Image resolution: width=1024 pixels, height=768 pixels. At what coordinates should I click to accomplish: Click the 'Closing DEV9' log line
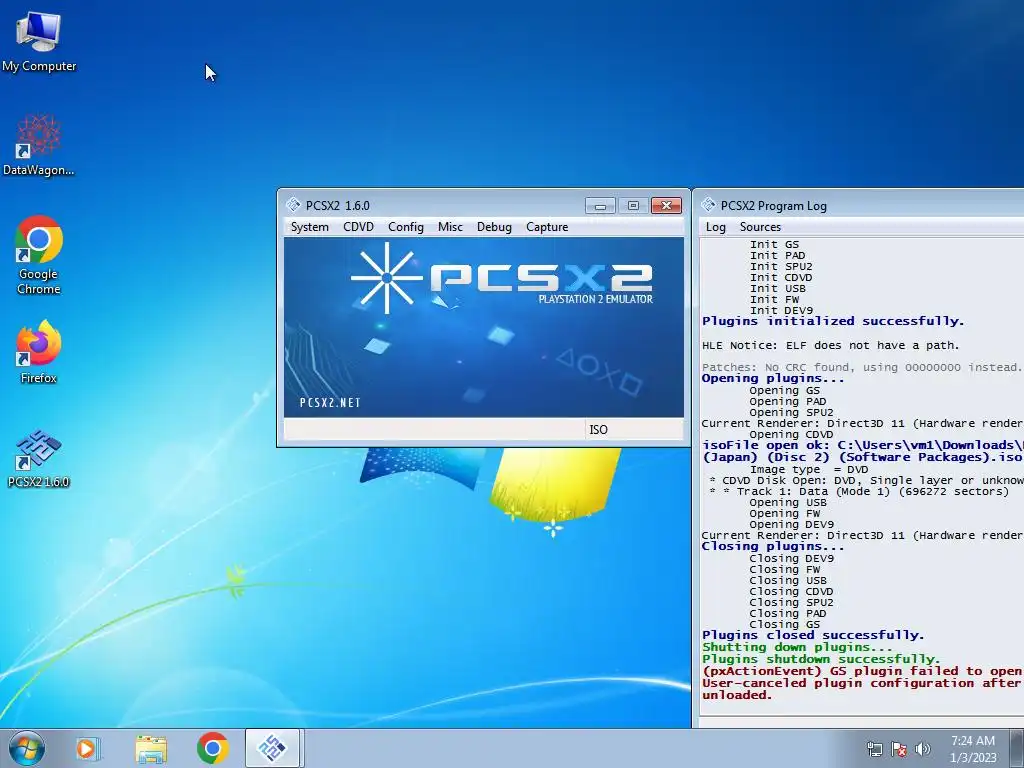coord(792,558)
